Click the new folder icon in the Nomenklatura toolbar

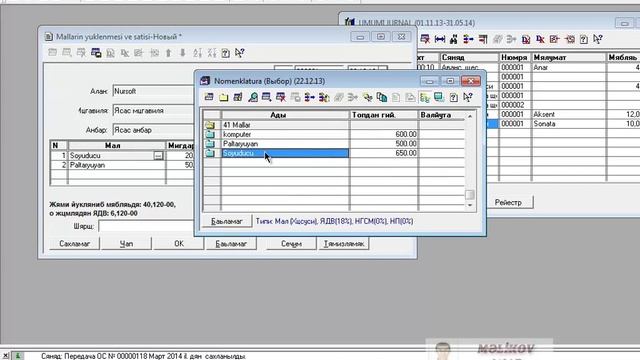coord(223,97)
